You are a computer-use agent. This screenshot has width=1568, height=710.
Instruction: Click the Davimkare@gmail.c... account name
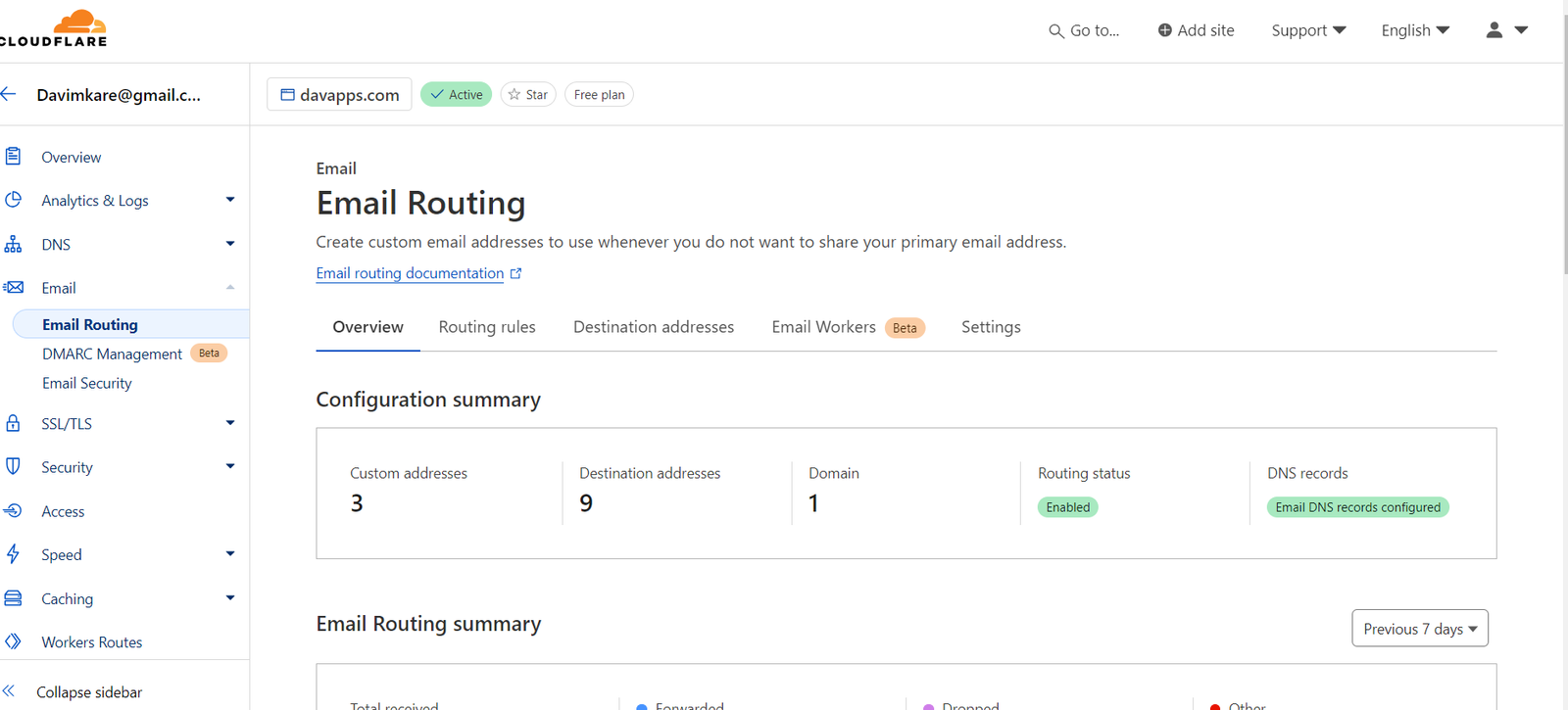[119, 95]
